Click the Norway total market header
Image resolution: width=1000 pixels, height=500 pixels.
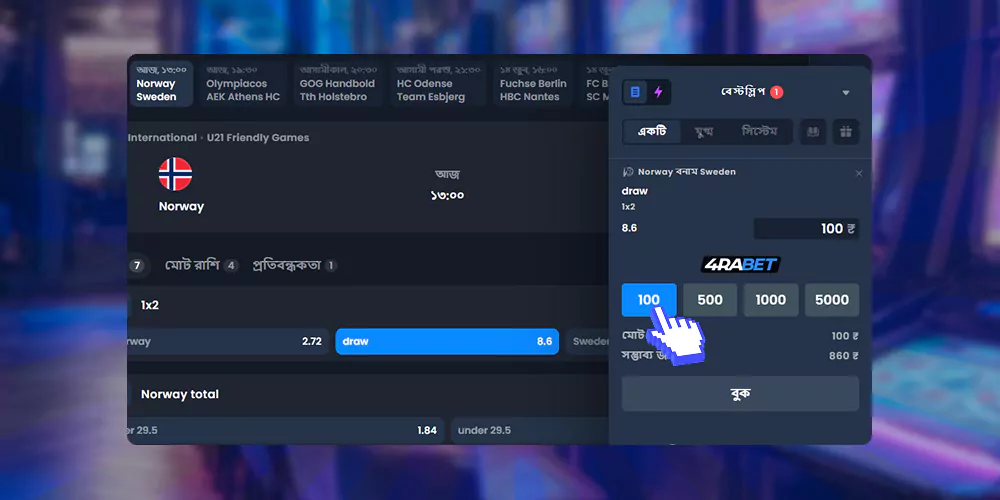coord(180,394)
